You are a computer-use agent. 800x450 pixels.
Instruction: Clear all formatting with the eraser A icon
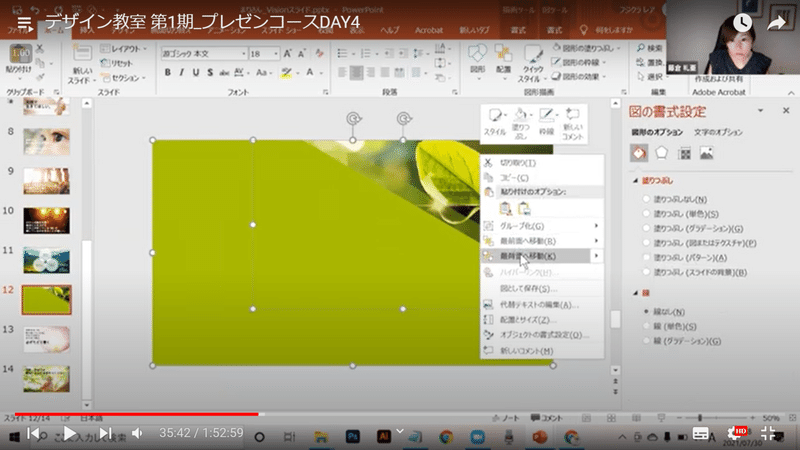pyautogui.click(x=319, y=54)
